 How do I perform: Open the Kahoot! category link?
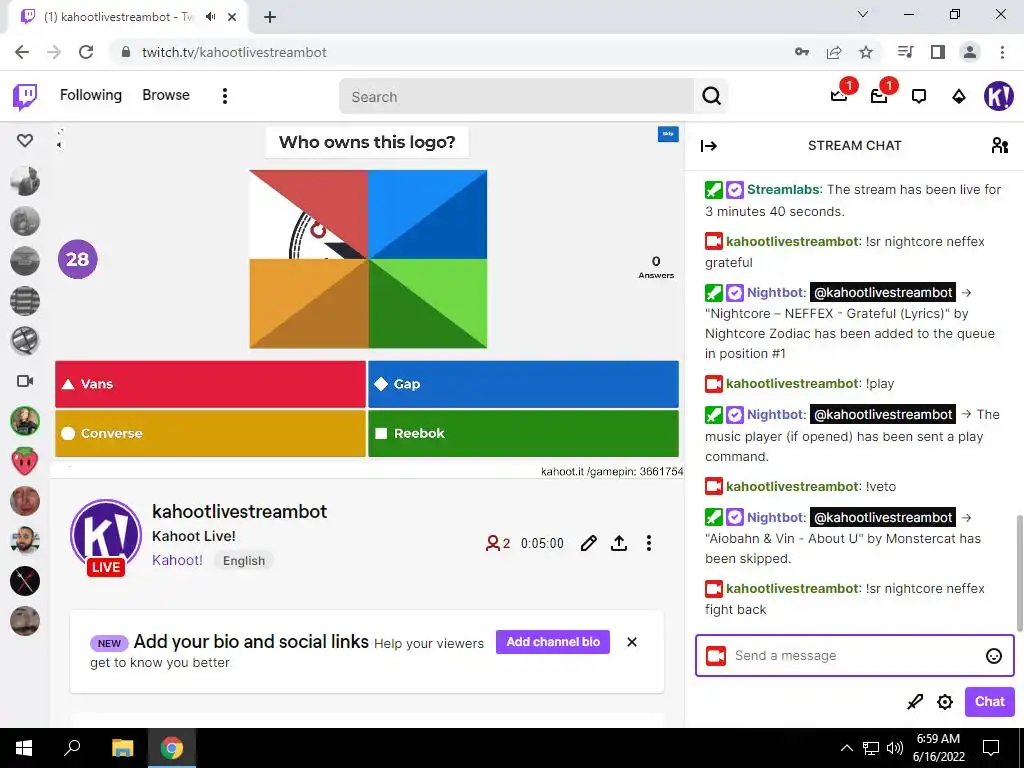point(178,560)
